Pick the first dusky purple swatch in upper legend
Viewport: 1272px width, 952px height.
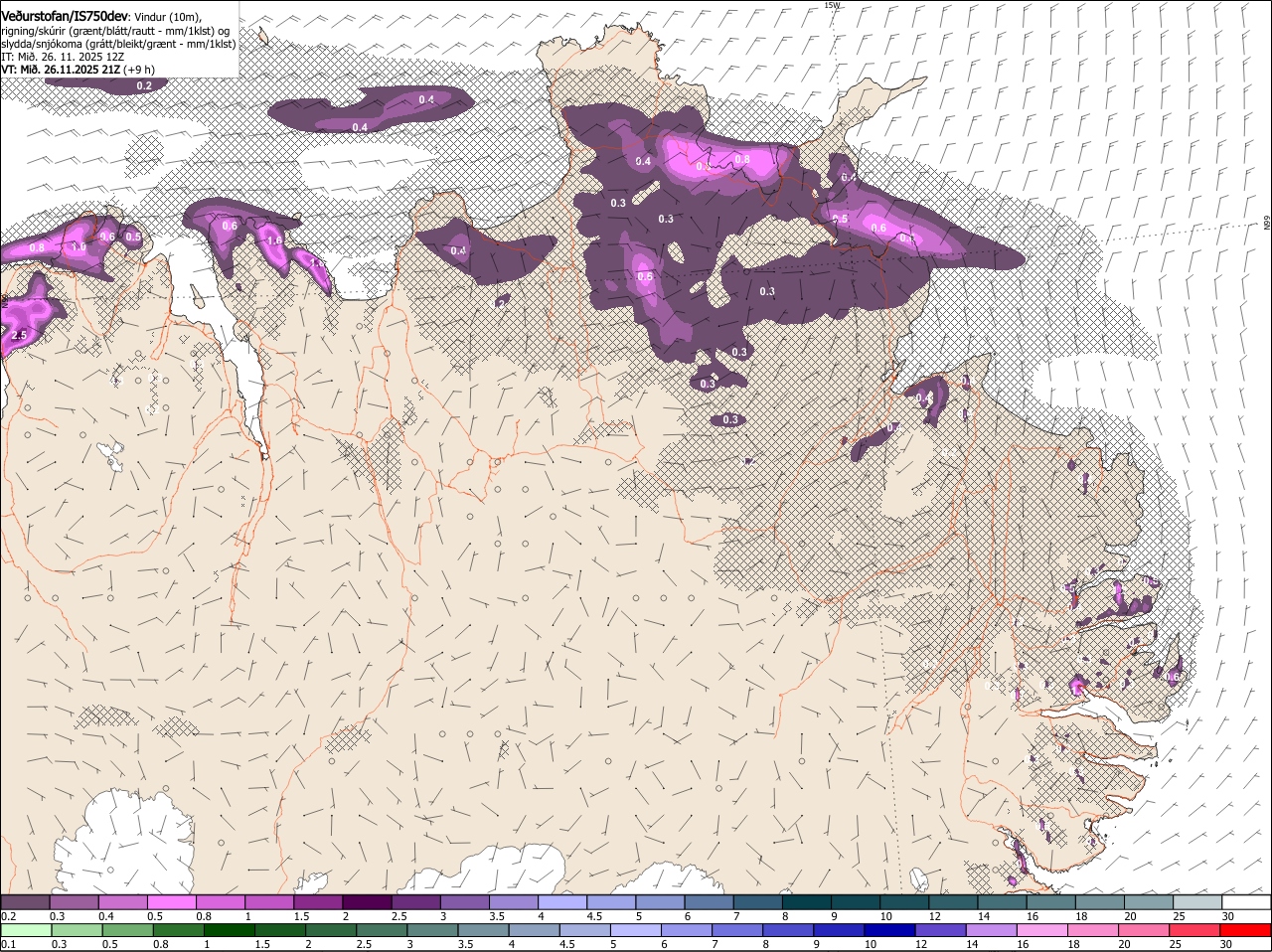coord(25,901)
